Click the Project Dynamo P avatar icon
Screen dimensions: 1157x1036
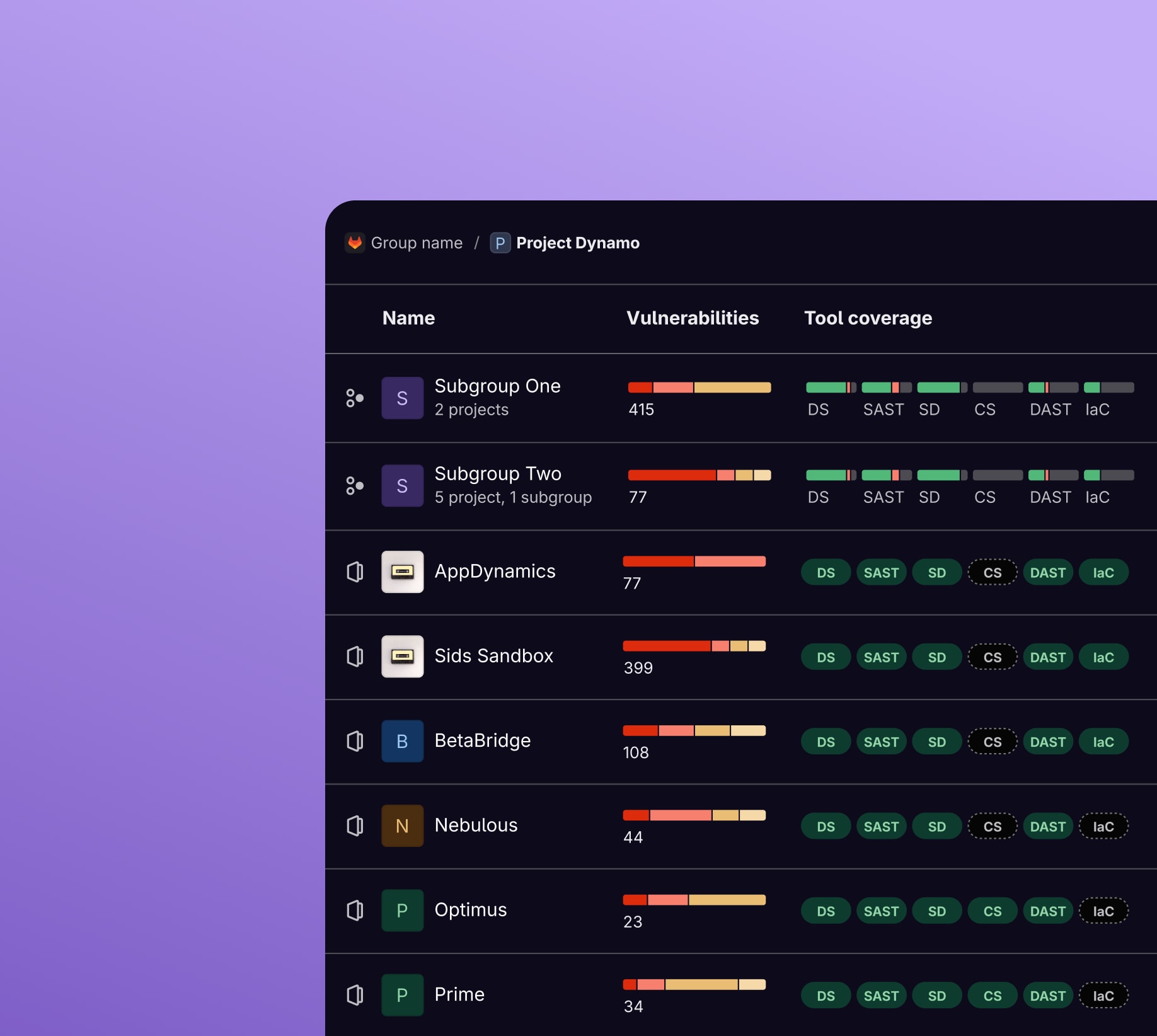tap(500, 243)
